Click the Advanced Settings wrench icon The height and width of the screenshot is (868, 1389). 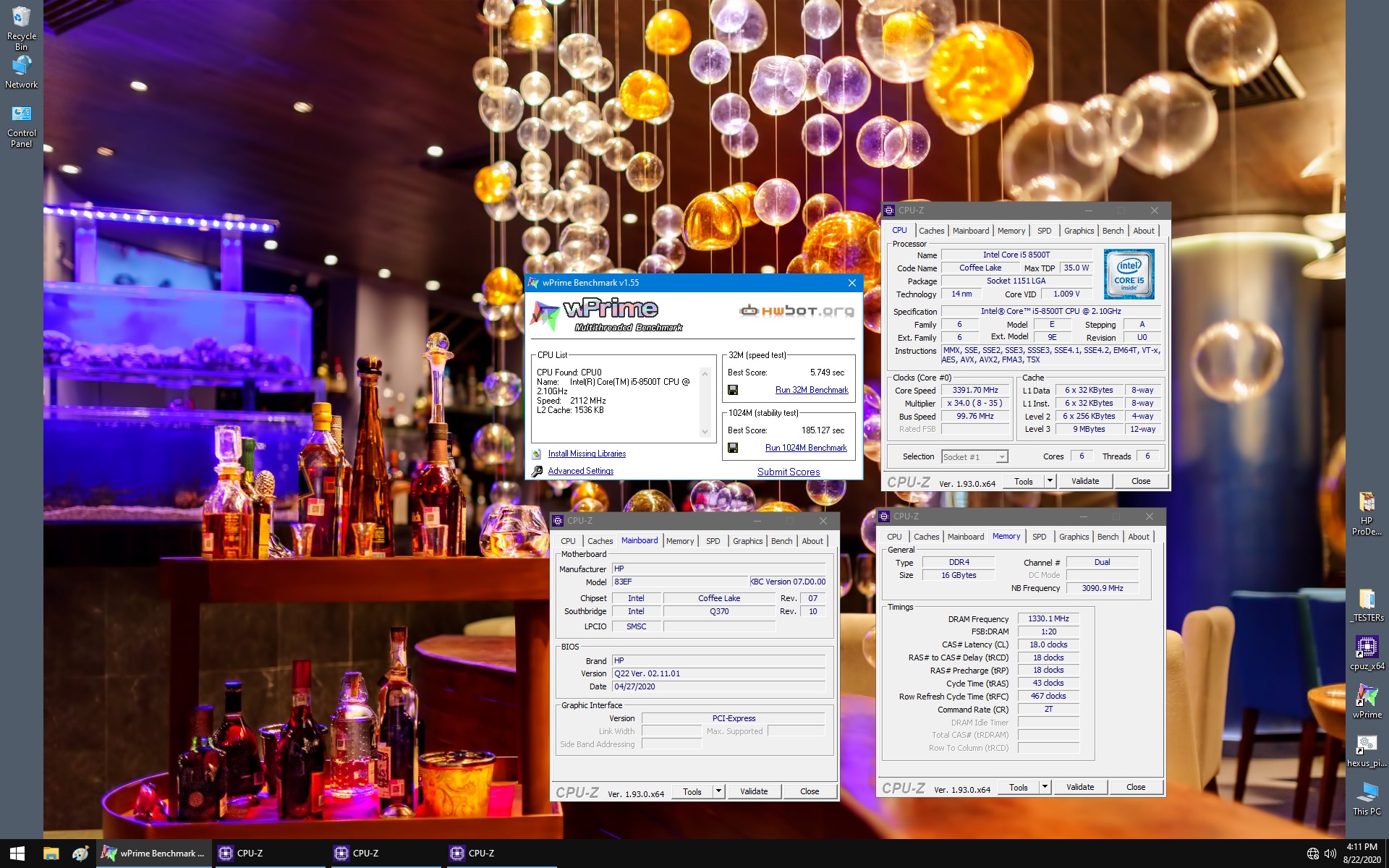click(537, 472)
